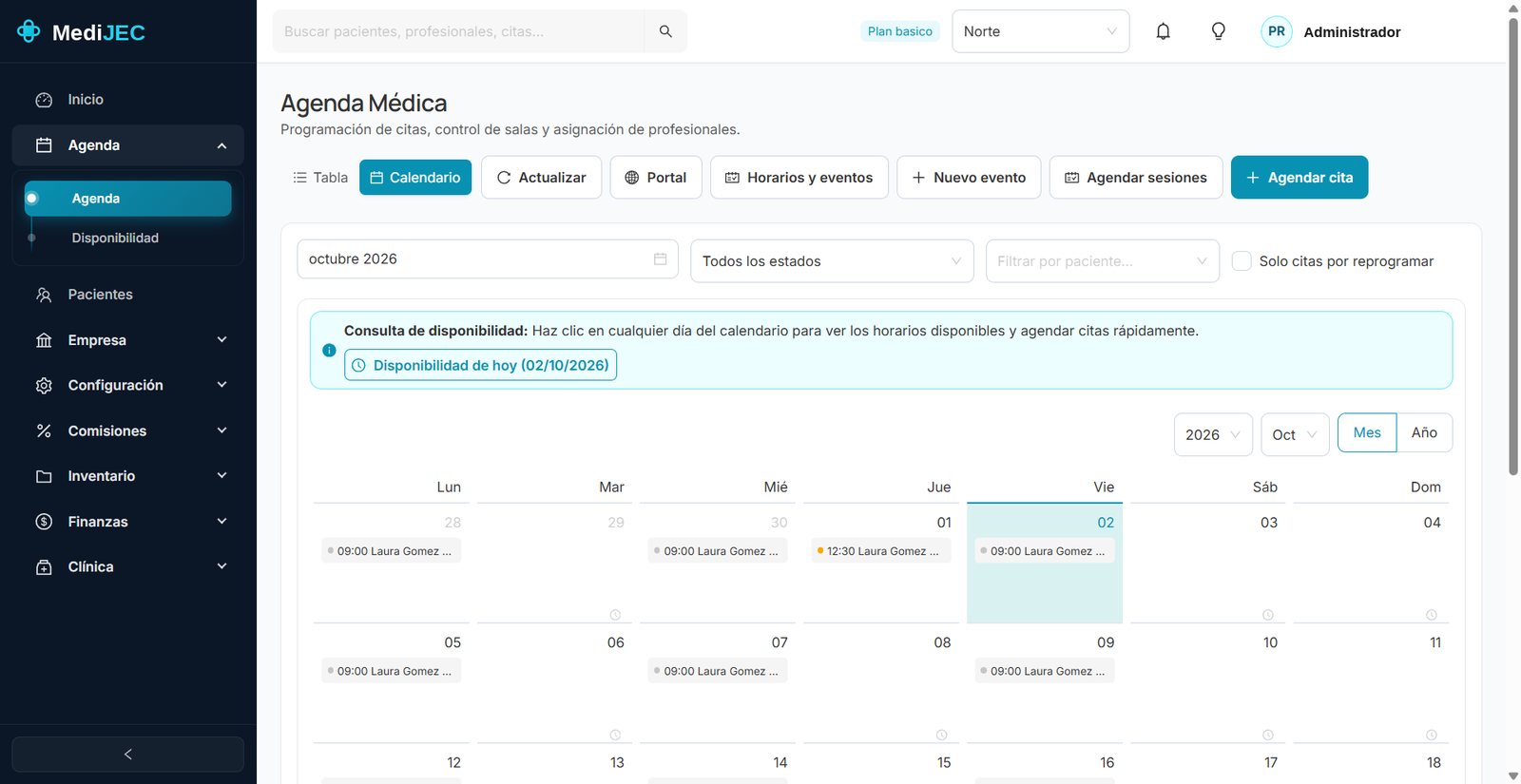This screenshot has width=1521, height=784.
Task: Open the Filtrar por paciente dropdown
Action: pyautogui.click(x=1103, y=261)
